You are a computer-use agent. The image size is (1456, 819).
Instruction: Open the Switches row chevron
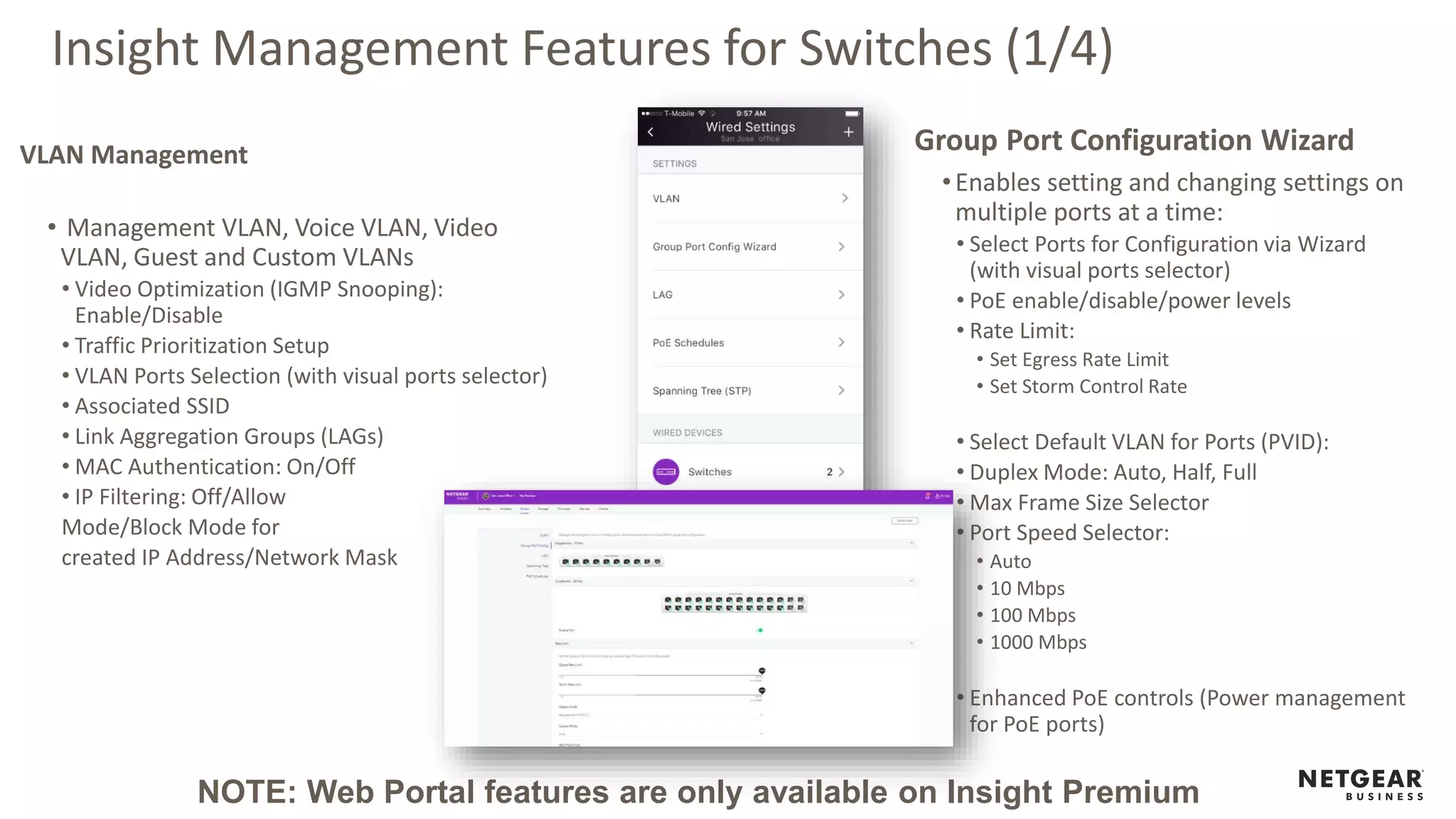842,471
